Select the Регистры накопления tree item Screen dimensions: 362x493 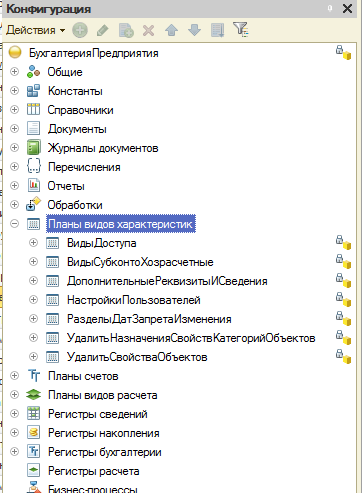[x=104, y=433]
